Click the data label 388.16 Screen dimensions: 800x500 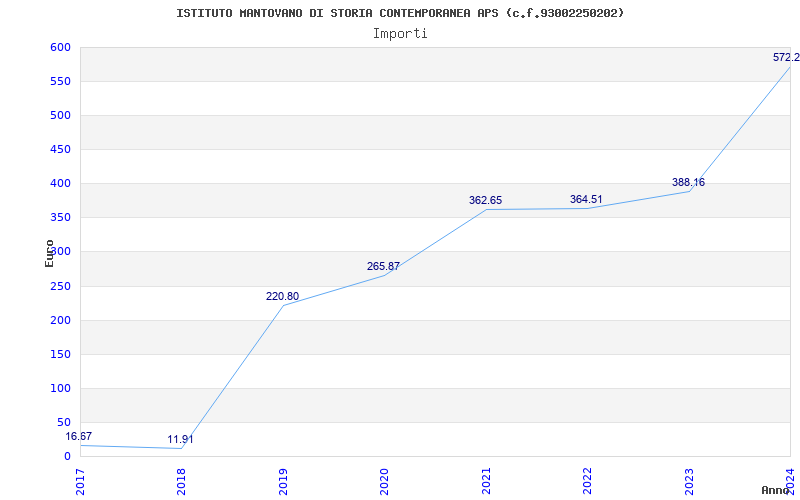tap(688, 182)
